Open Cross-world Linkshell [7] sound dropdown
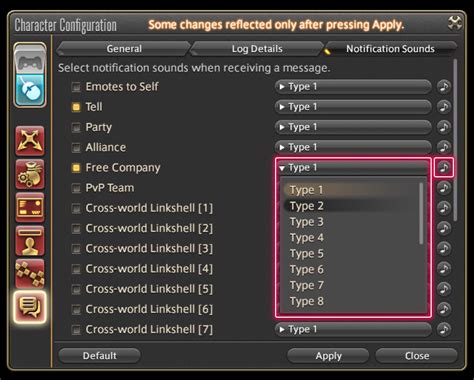Image resolution: width=474 pixels, height=380 pixels. (x=353, y=329)
